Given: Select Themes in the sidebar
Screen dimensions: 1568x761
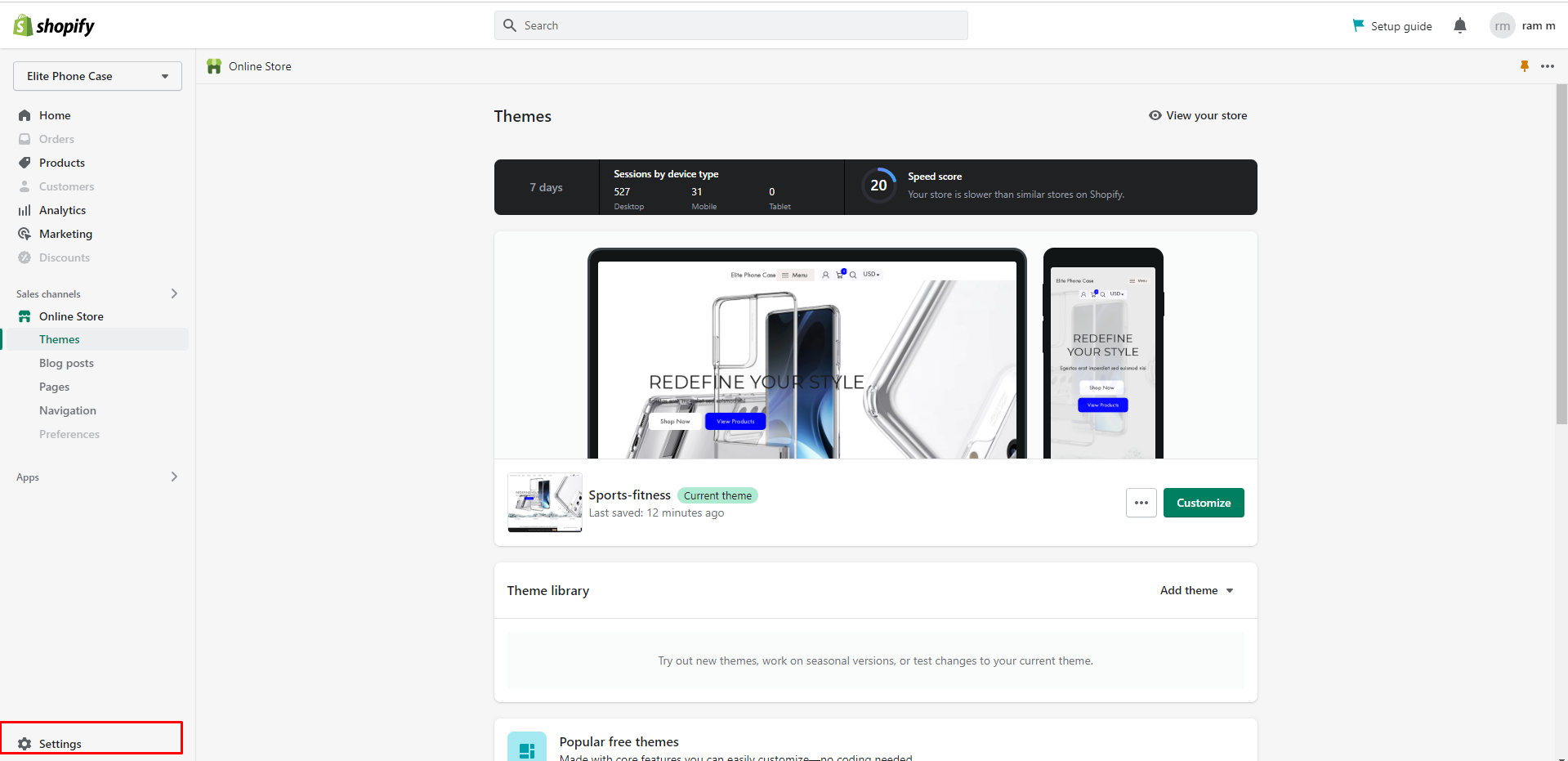Looking at the screenshot, I should pos(60,339).
